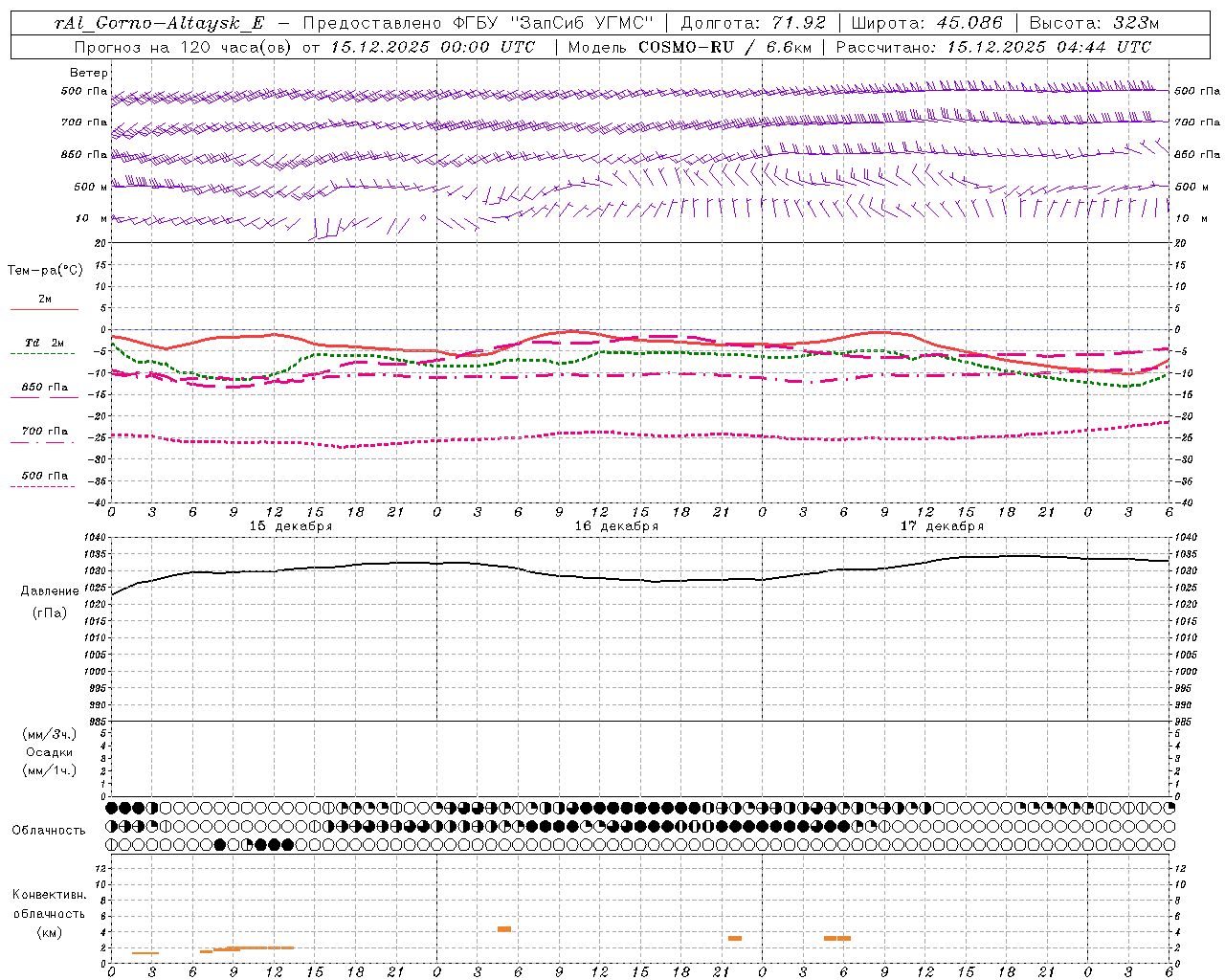Click the Ветер wind panel heading
1225x980 pixels.
tap(89, 73)
